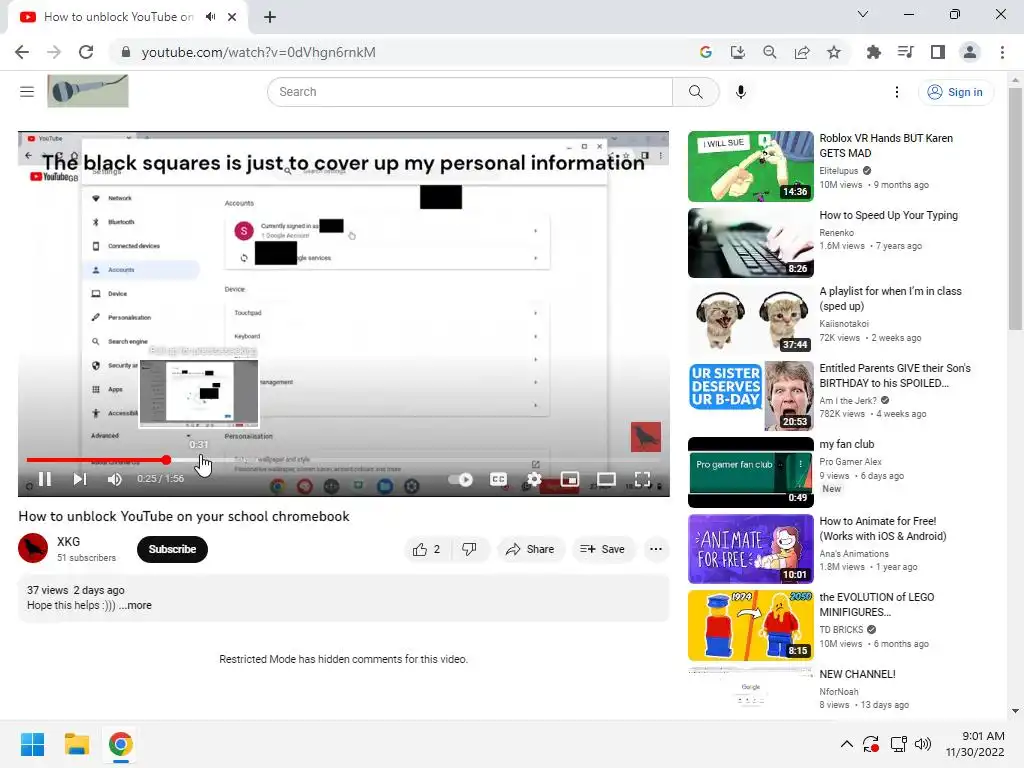This screenshot has width=1024, height=768.
Task: Click the red video progress bar
Action: pyautogui.click(x=95, y=460)
